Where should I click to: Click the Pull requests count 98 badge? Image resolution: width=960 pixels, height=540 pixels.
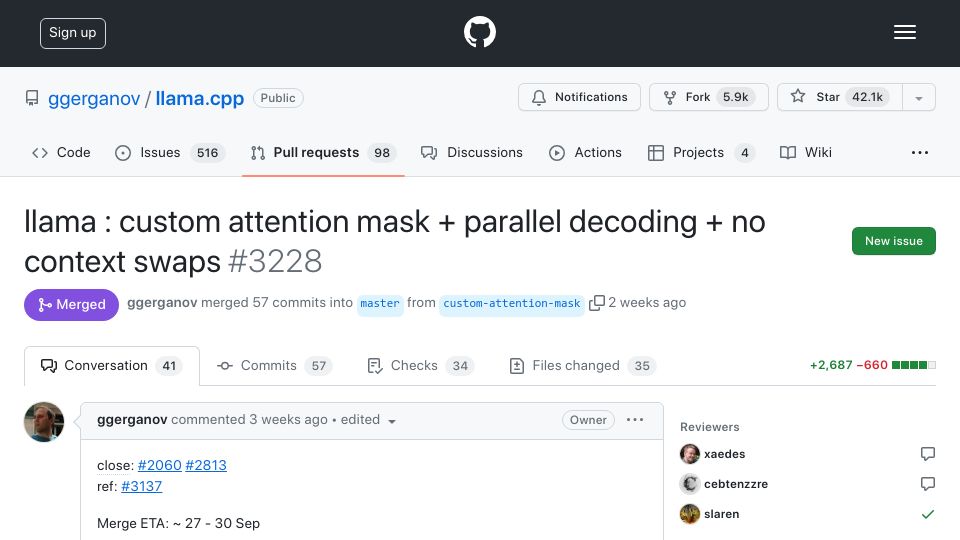[382, 152]
